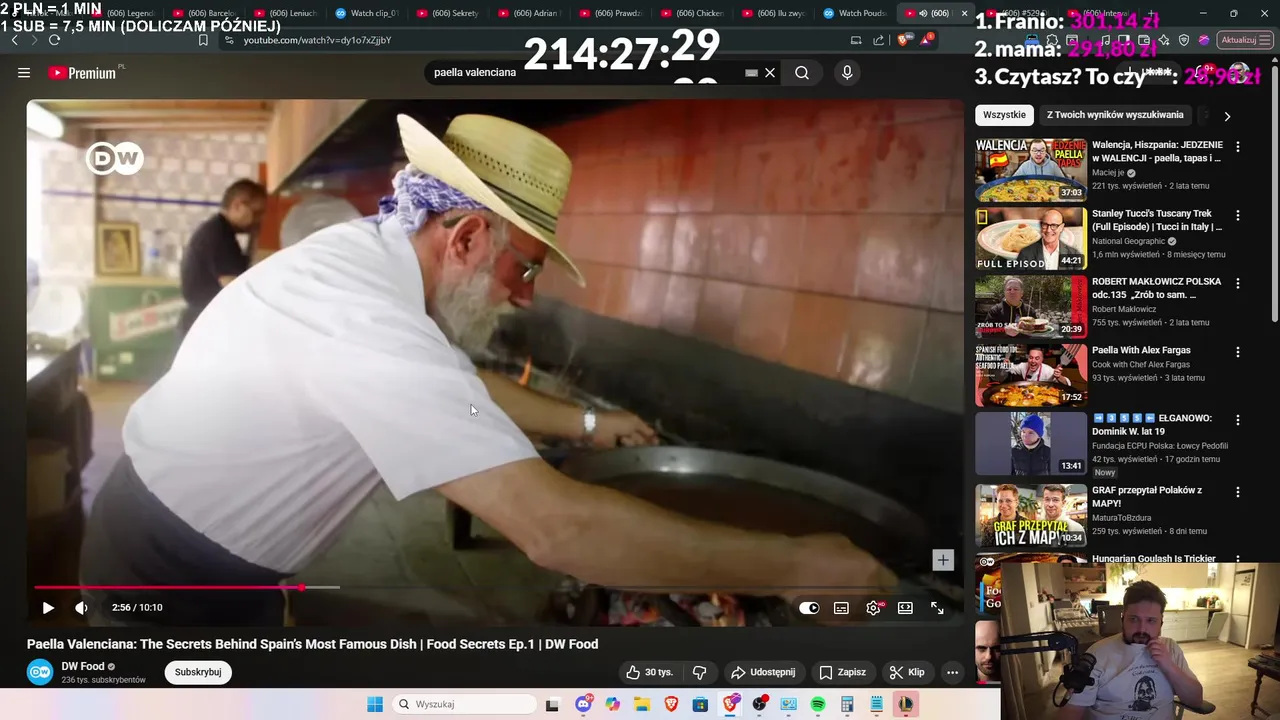Image resolution: width=1280 pixels, height=720 pixels.
Task: Switch to 'Watch clip_0' browser tab
Action: [x=366, y=13]
